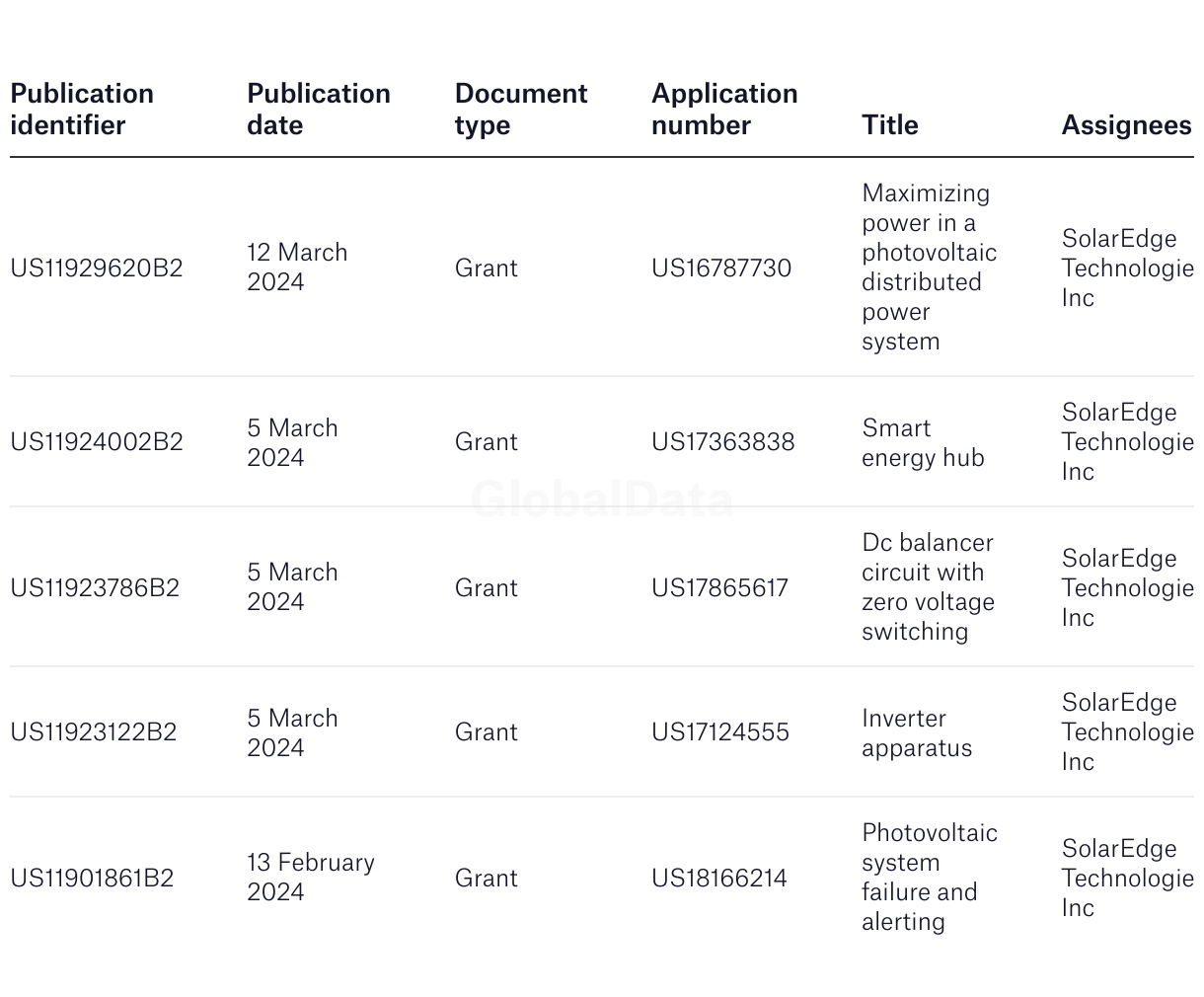The image size is (1204, 997).
Task: Click application number US16787730
Action: [x=721, y=268]
